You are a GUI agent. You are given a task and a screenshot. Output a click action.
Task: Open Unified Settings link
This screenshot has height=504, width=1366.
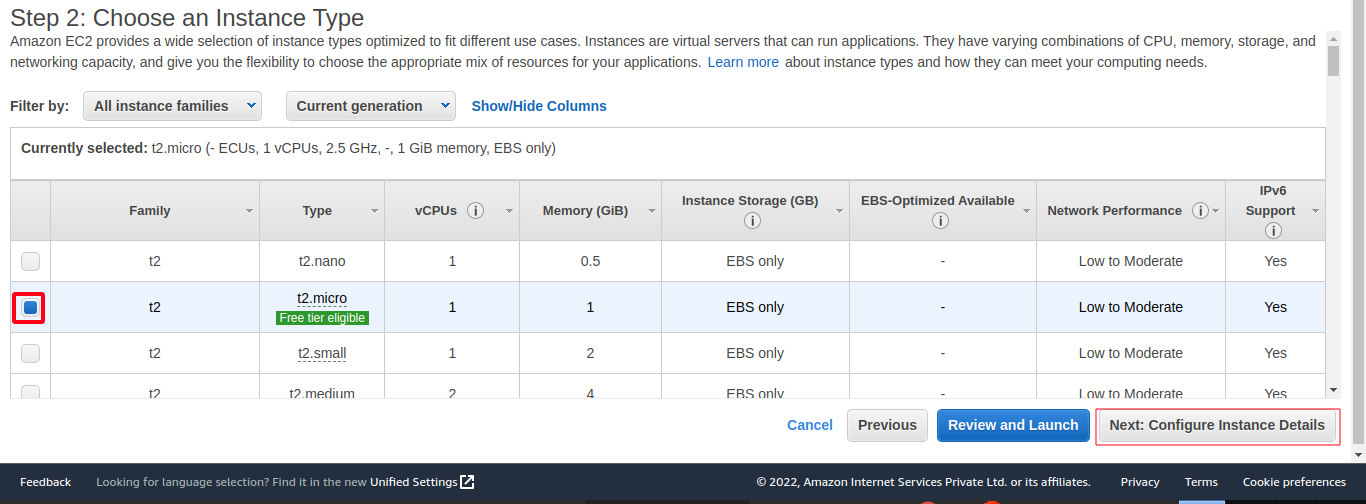point(414,482)
